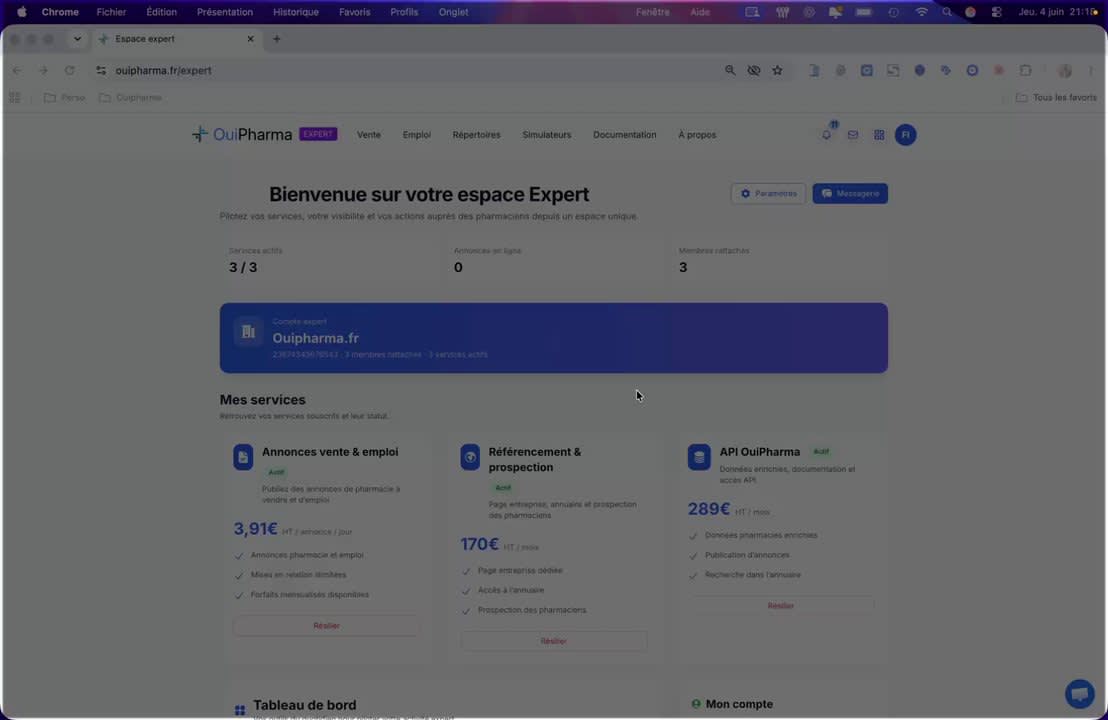Go back in browser history

[x=17, y=71]
